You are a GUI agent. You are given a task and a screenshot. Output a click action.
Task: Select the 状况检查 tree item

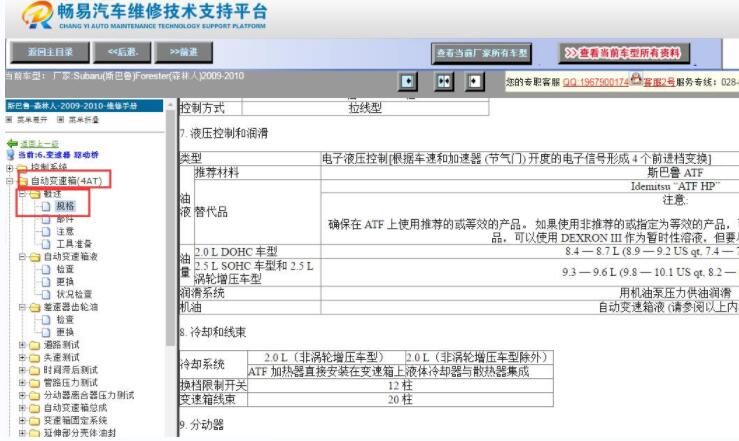point(74,294)
